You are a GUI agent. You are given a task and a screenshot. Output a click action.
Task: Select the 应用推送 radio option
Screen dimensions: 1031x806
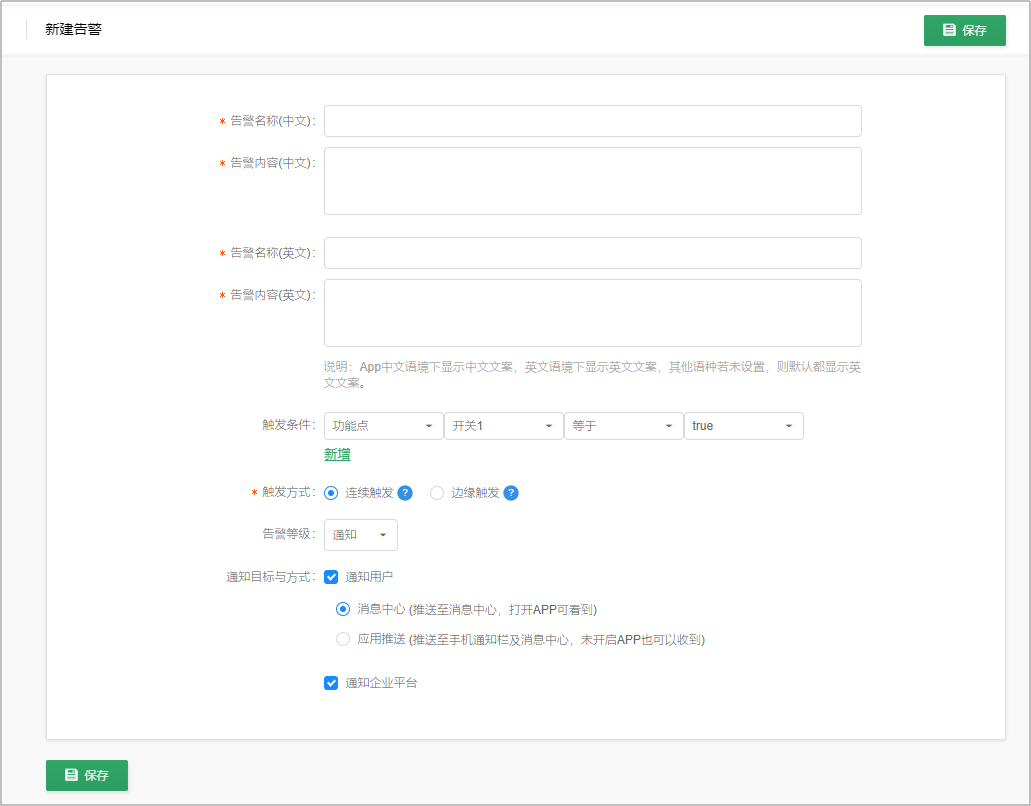tap(343, 640)
